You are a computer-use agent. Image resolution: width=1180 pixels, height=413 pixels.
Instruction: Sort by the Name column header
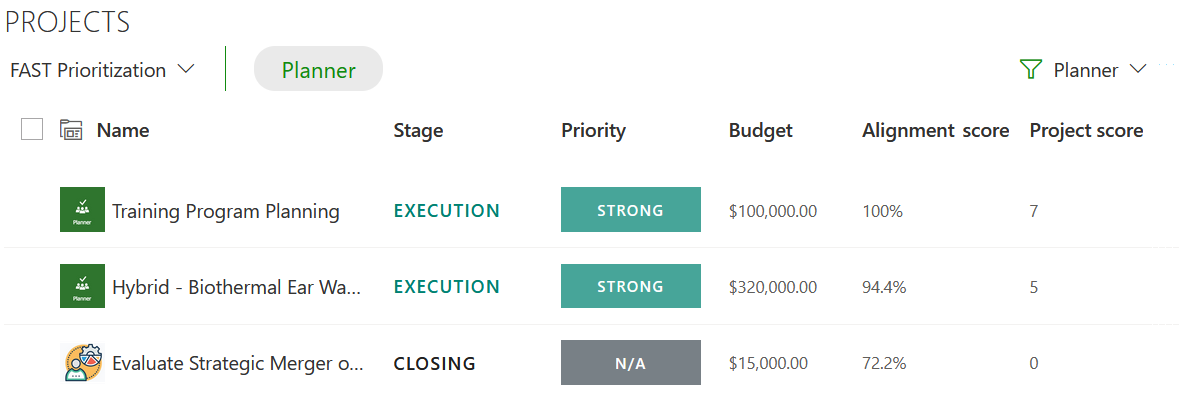coord(123,130)
